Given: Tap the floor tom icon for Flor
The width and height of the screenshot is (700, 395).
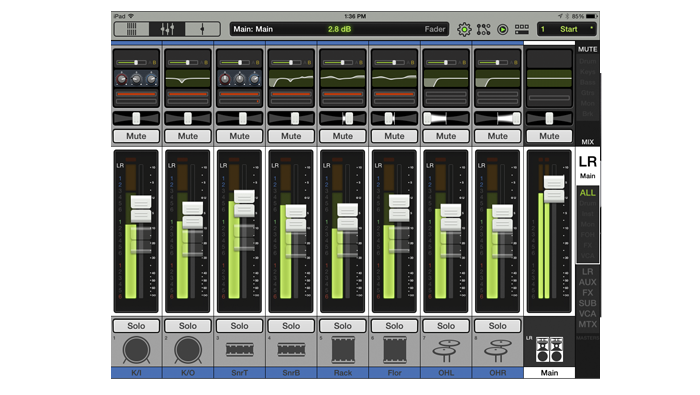Looking at the screenshot, I should coord(395,350).
